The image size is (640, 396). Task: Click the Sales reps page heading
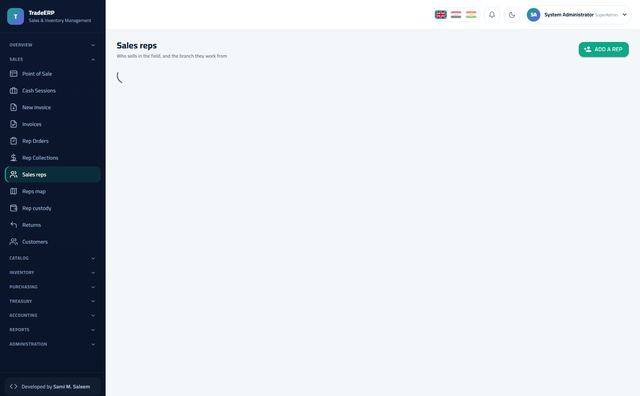(x=137, y=45)
